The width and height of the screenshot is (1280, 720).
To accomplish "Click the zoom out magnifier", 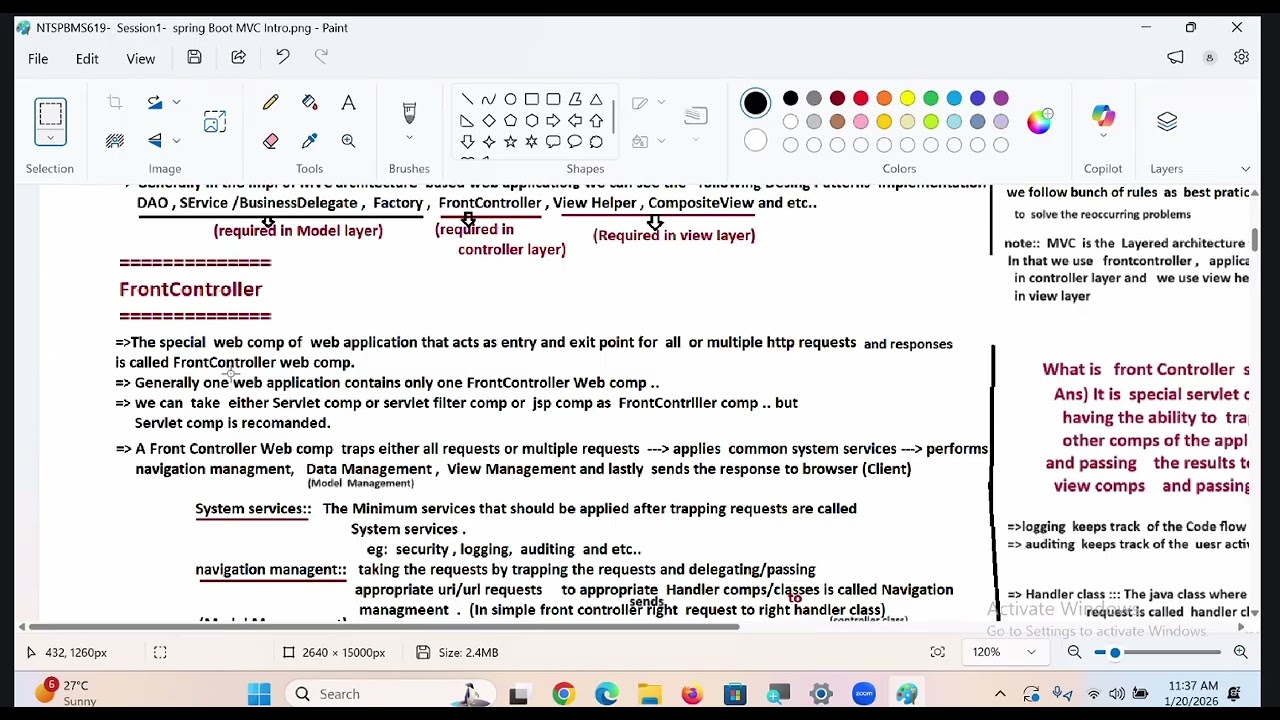I will pyautogui.click(x=1074, y=652).
